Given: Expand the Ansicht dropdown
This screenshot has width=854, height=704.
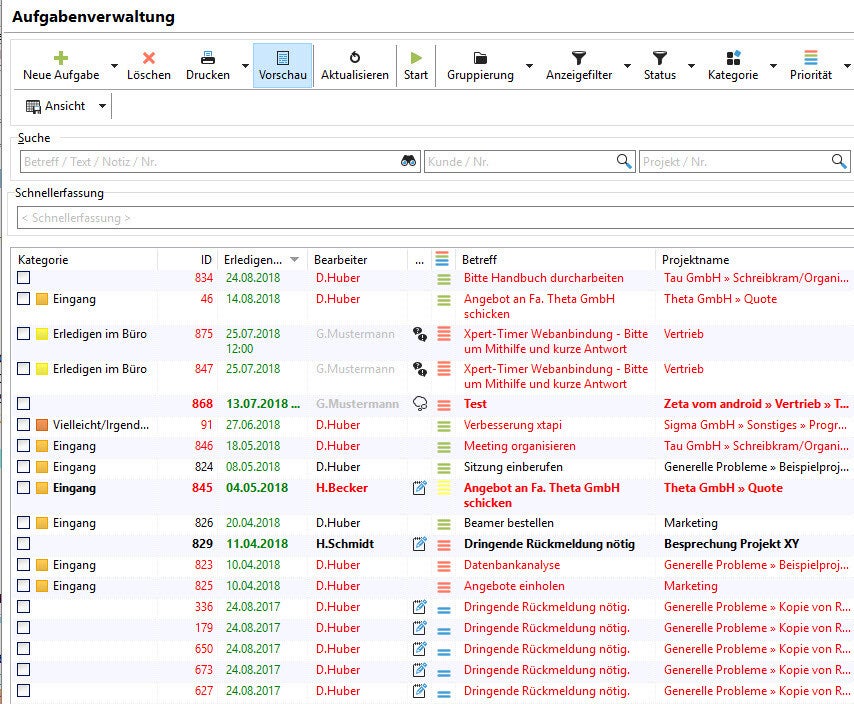Looking at the screenshot, I should (x=102, y=106).
